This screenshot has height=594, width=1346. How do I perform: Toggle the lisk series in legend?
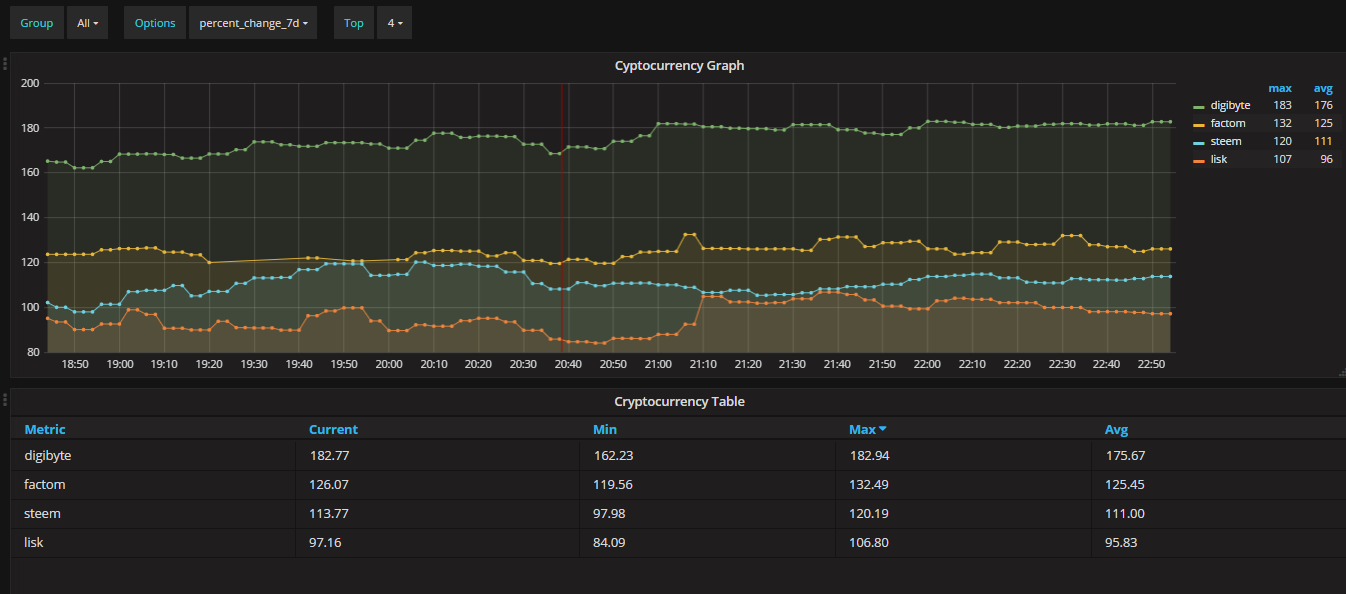coord(1219,159)
